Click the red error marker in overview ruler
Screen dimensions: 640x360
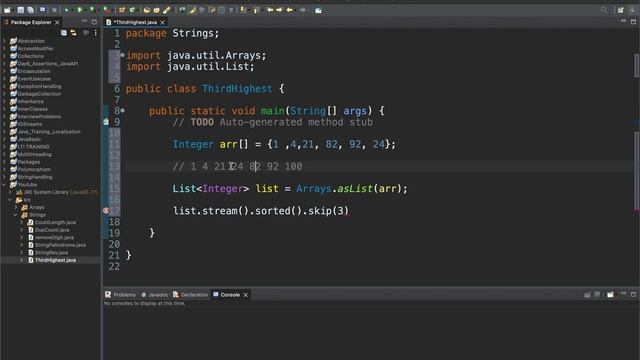pos(636,211)
